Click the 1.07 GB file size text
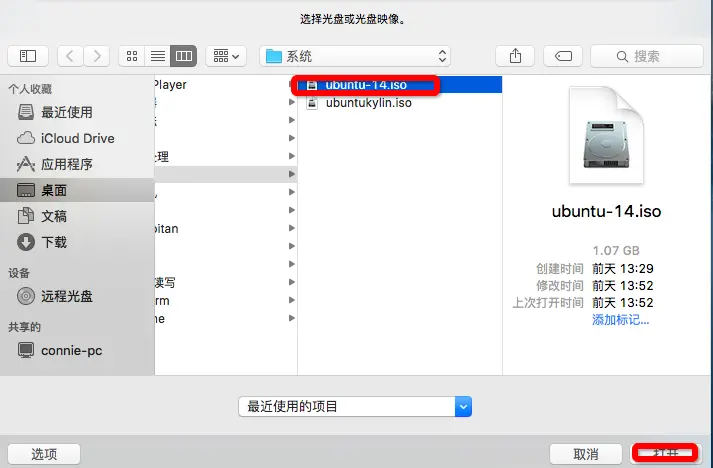The image size is (713, 468). tap(616, 251)
